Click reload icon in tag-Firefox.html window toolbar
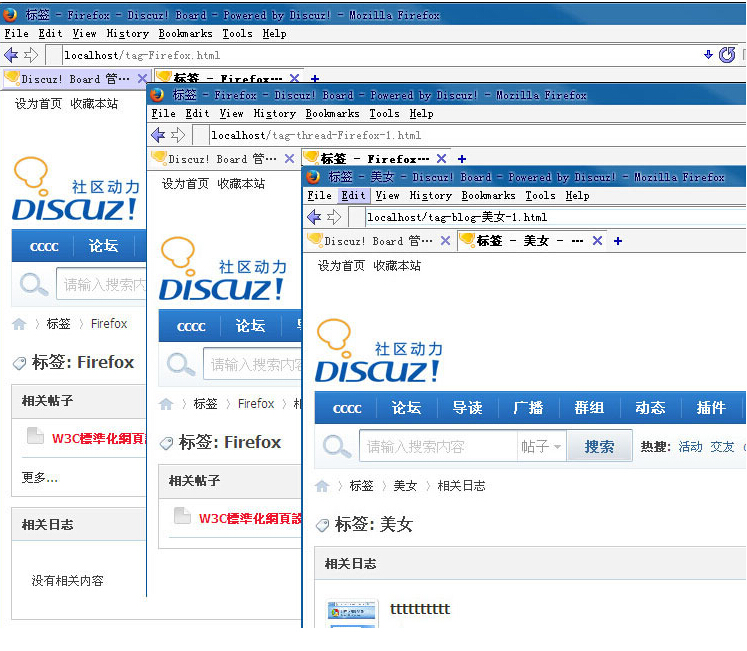Image resolution: width=747 pixels, height=651 pixels. click(727, 55)
